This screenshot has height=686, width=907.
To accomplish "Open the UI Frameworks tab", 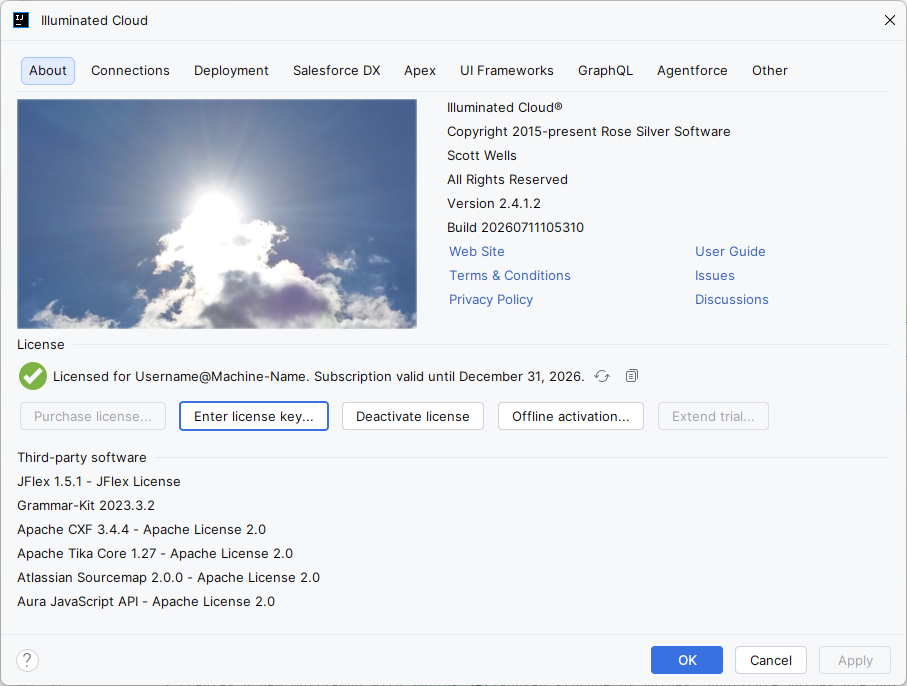I will click(x=507, y=71).
